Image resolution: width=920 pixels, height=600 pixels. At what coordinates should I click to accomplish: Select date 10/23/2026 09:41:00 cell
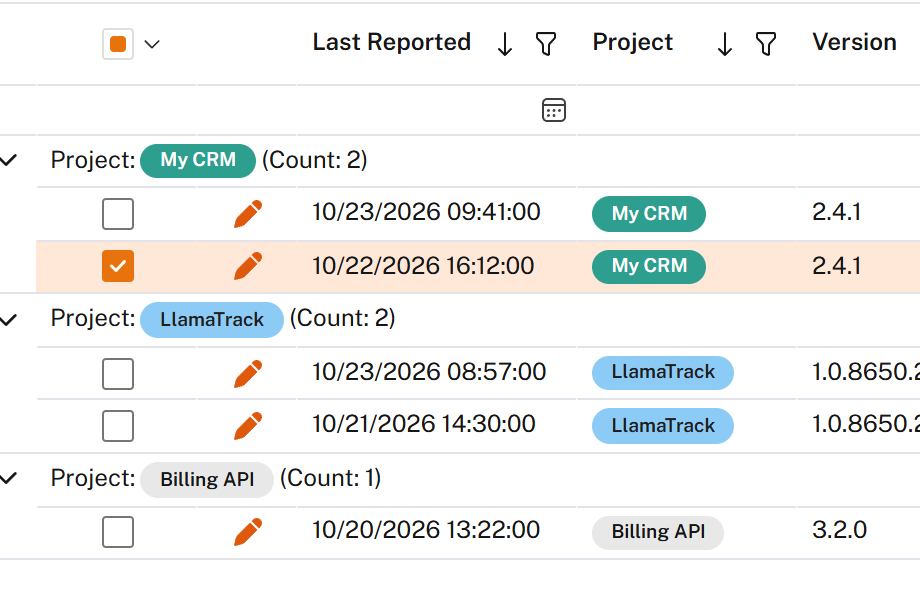426,212
